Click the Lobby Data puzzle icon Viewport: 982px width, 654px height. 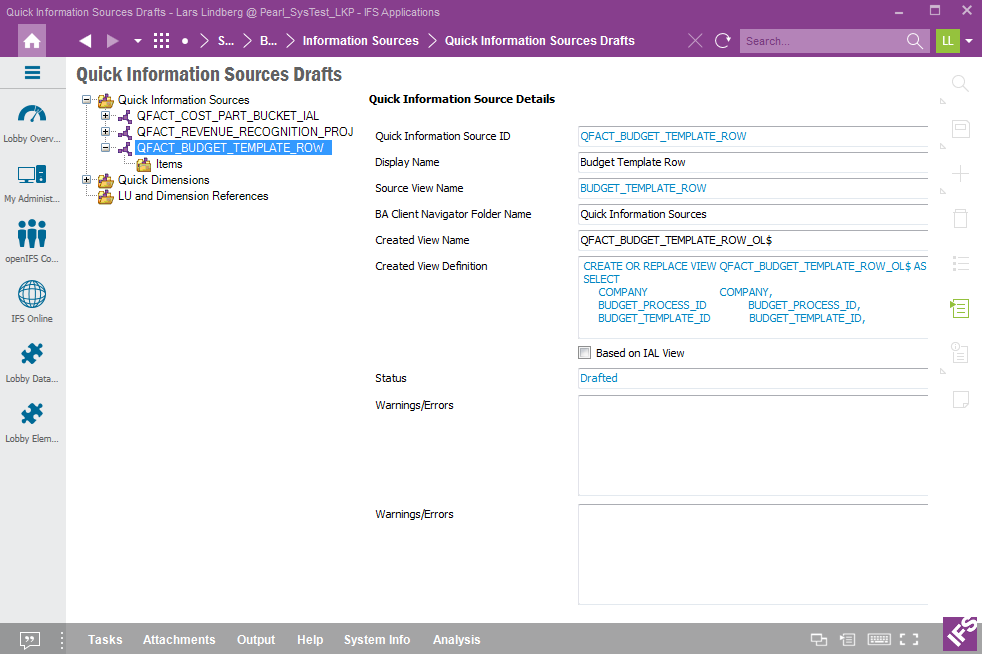click(x=32, y=355)
